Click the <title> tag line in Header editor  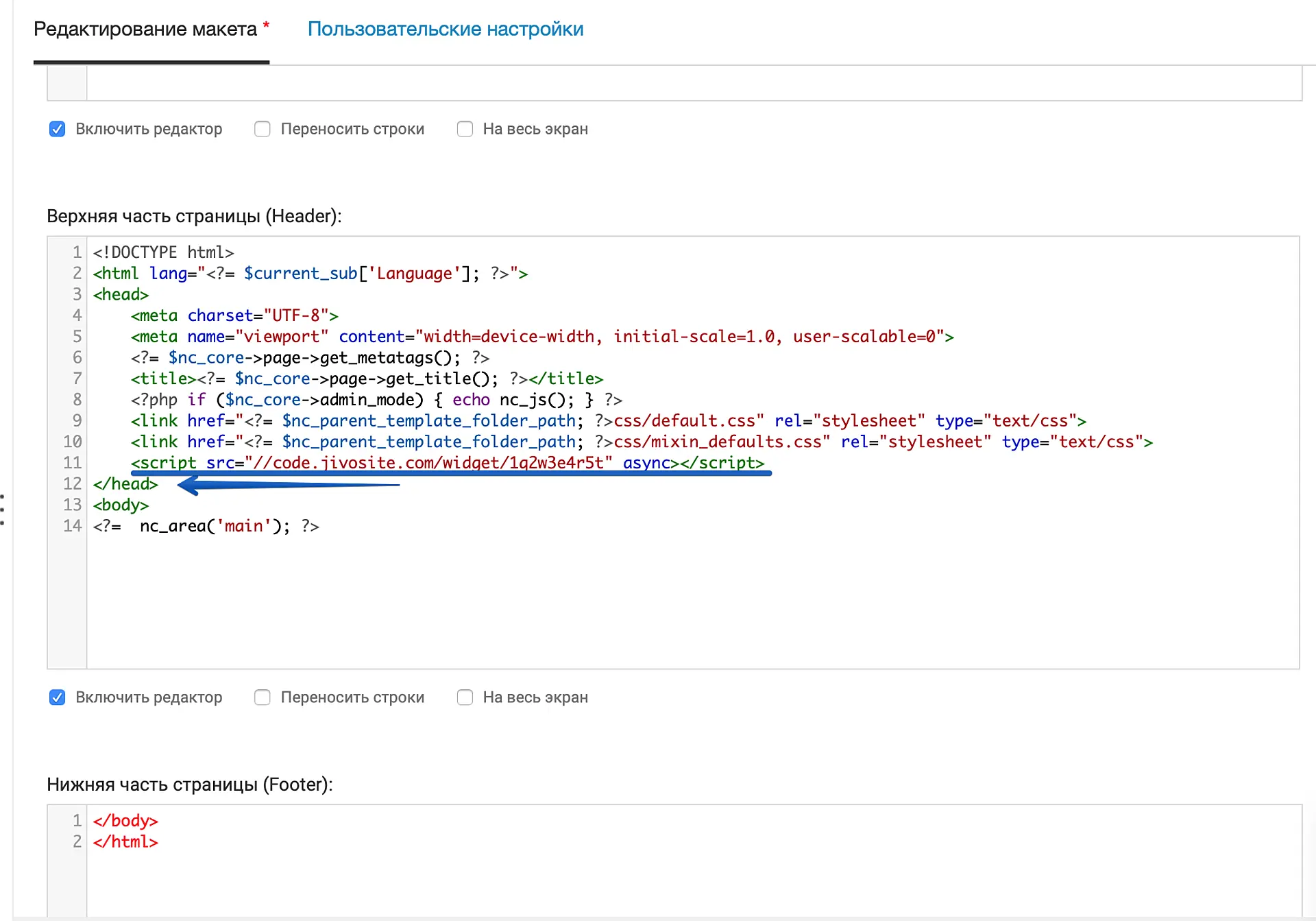coord(367,379)
